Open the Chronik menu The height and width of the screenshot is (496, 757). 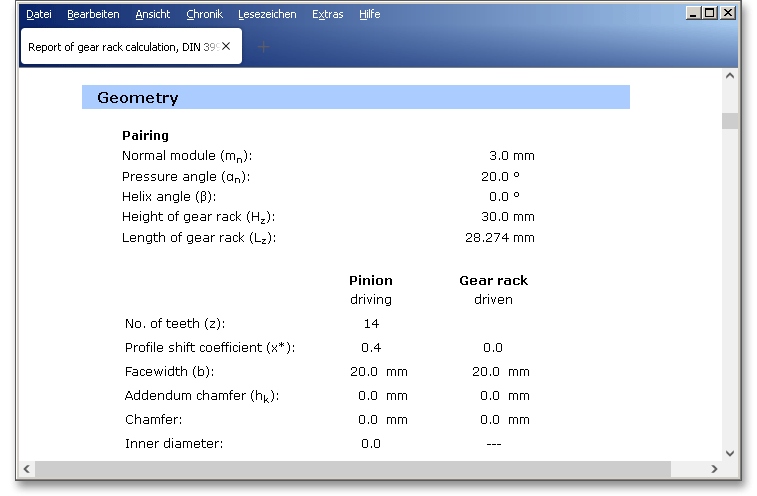(204, 14)
